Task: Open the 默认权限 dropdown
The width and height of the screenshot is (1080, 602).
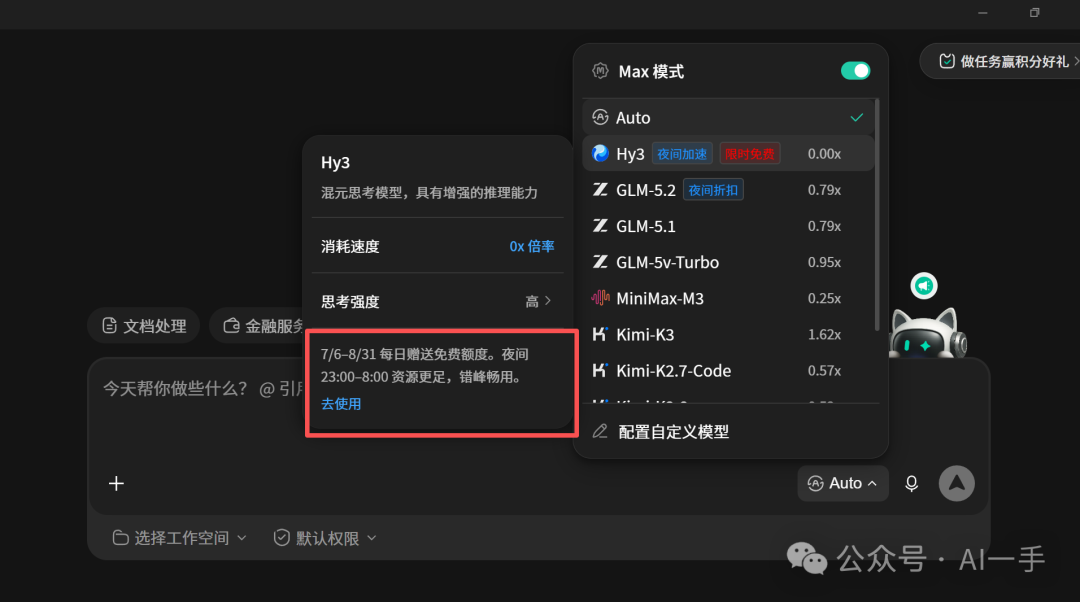Action: (x=325, y=538)
